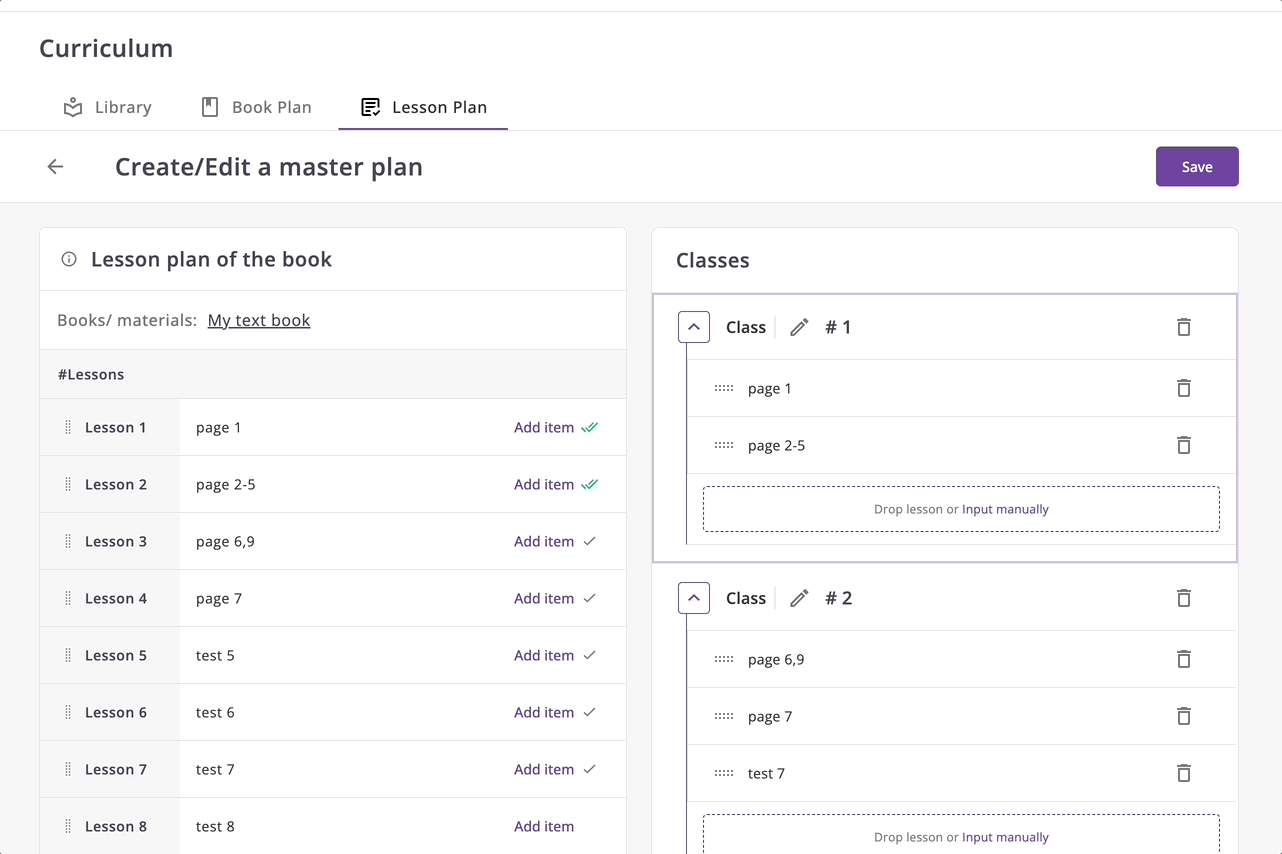The width and height of the screenshot is (1282, 854).
Task: Switch to the Library tab
Action: pos(108,107)
